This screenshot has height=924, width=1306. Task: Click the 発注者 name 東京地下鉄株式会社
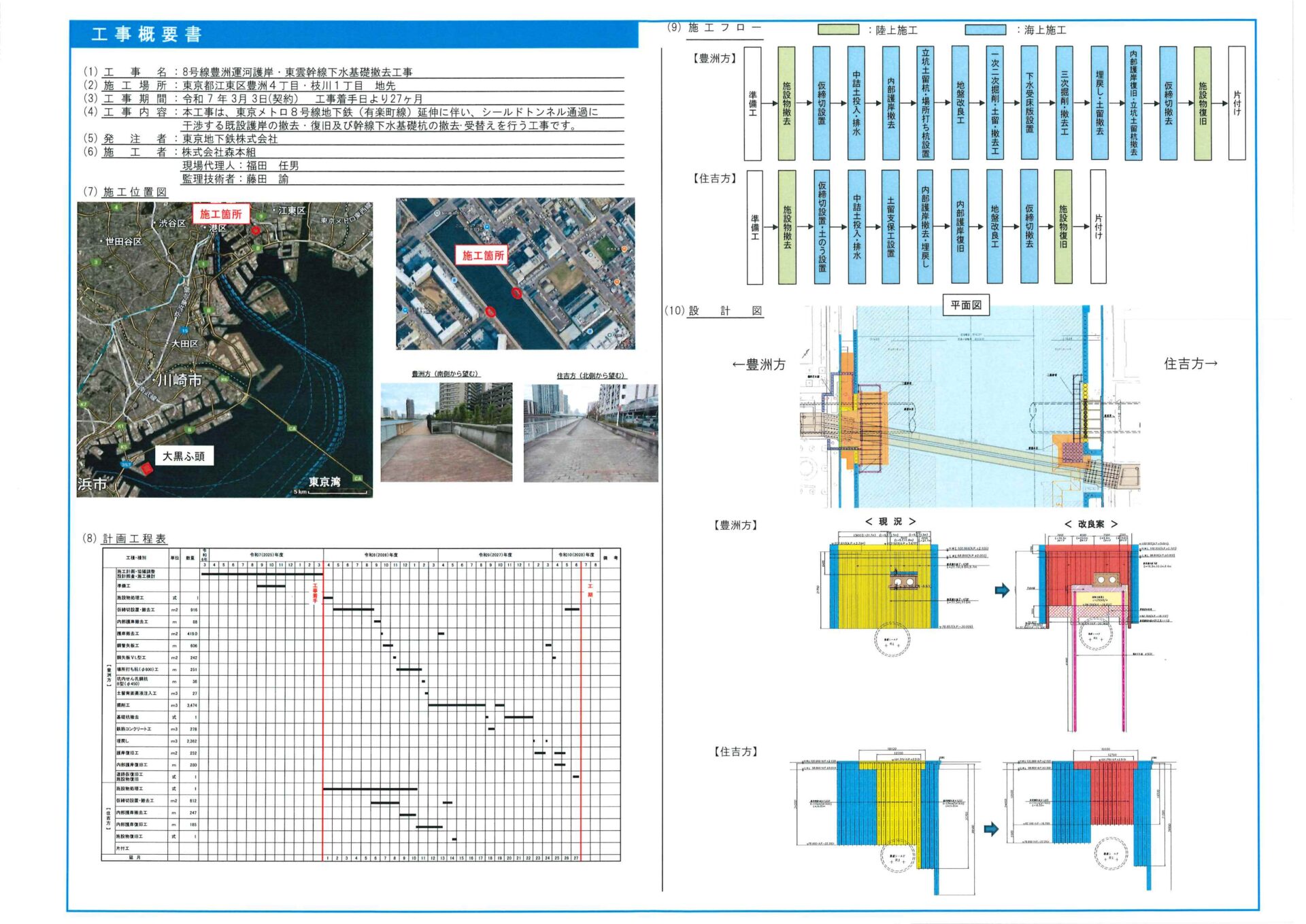point(229,139)
